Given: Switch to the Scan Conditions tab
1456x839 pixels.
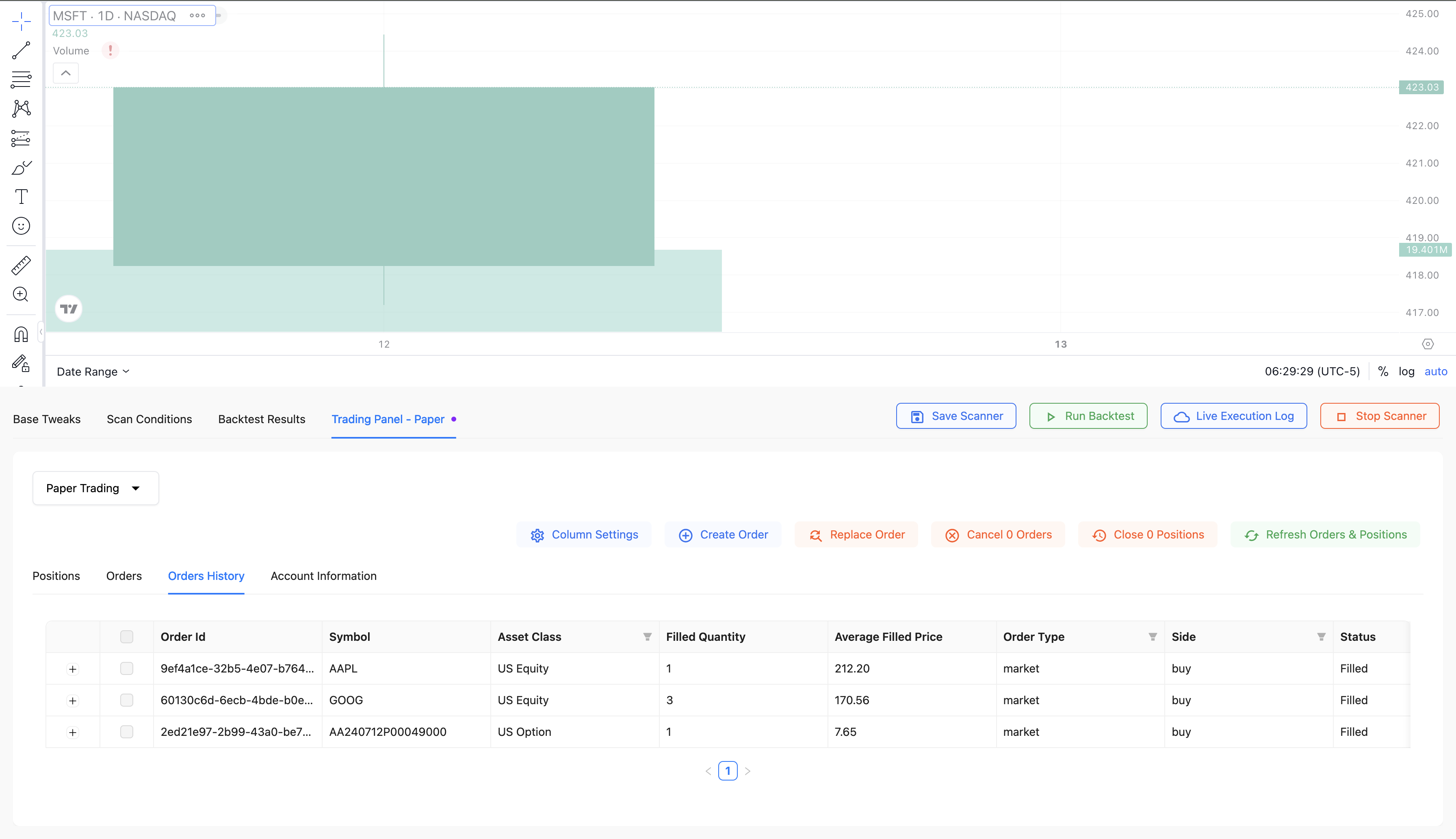Looking at the screenshot, I should tap(149, 419).
